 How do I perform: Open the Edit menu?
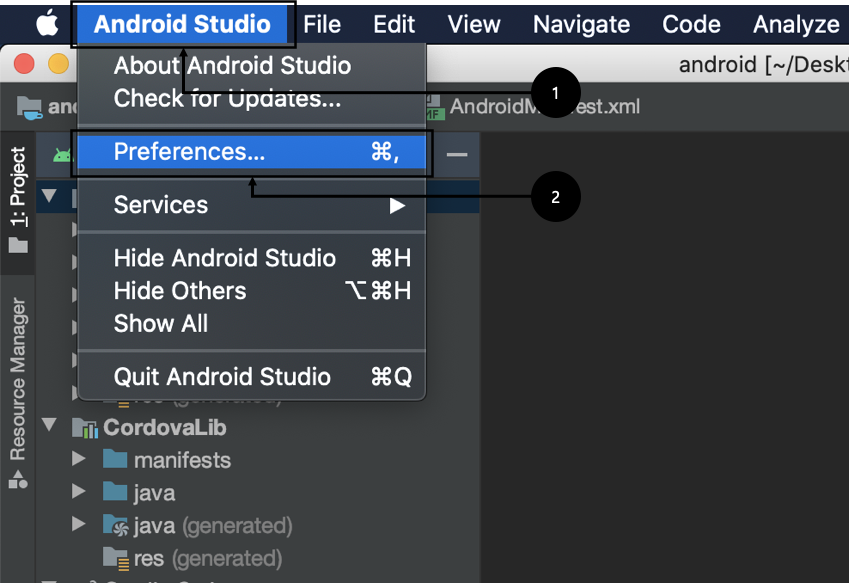click(x=394, y=24)
